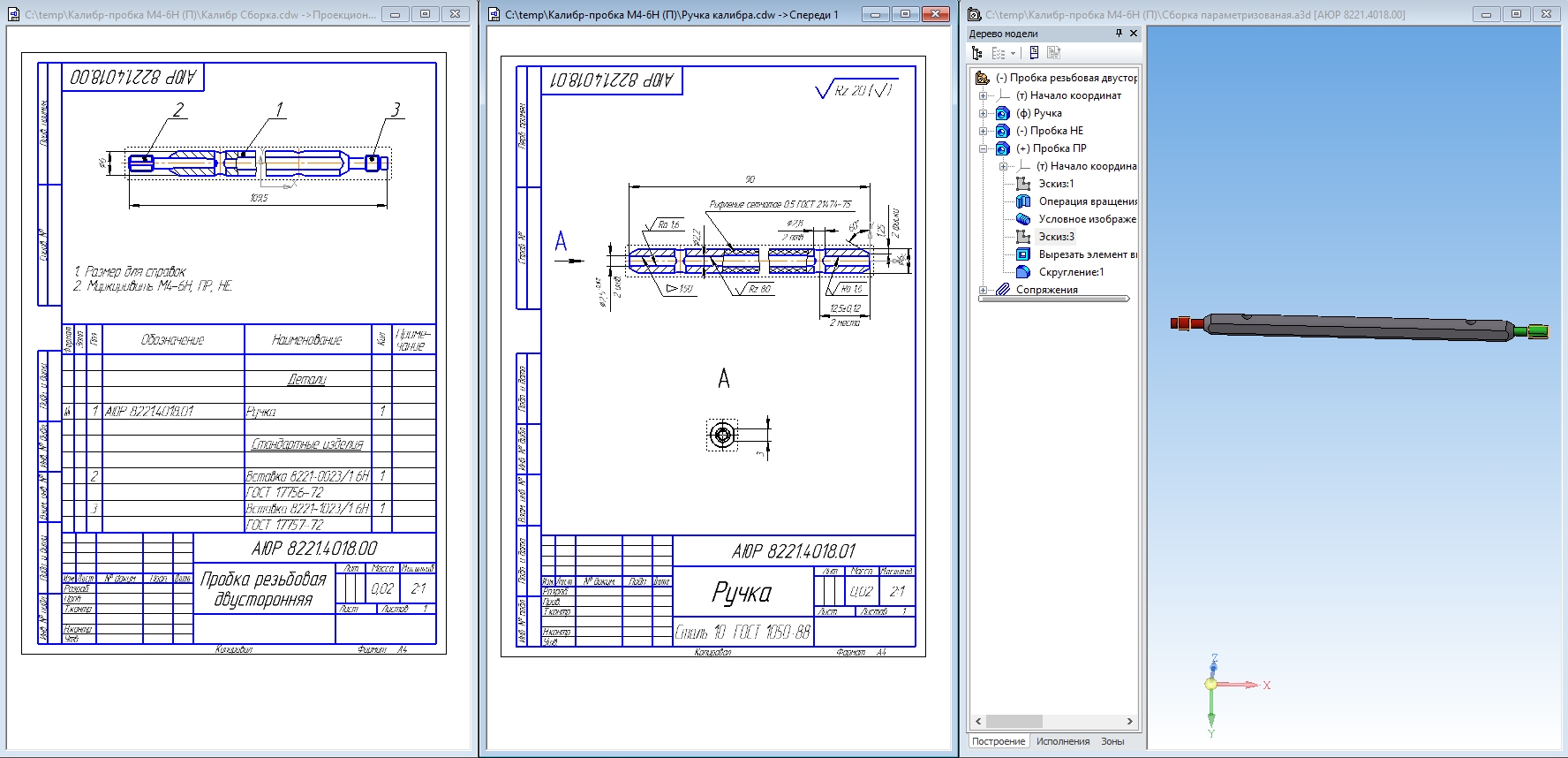Click origin axes icon of top Начало координат

tap(1004, 95)
